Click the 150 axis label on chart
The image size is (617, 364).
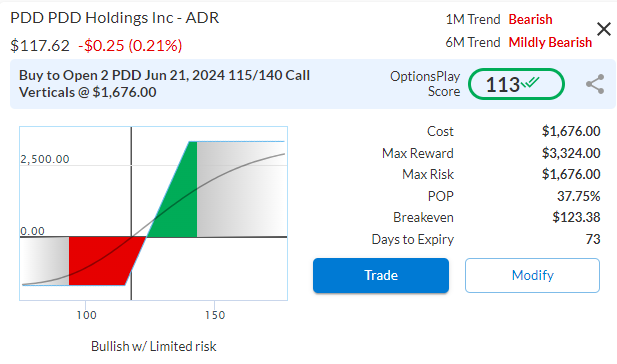tap(215, 315)
